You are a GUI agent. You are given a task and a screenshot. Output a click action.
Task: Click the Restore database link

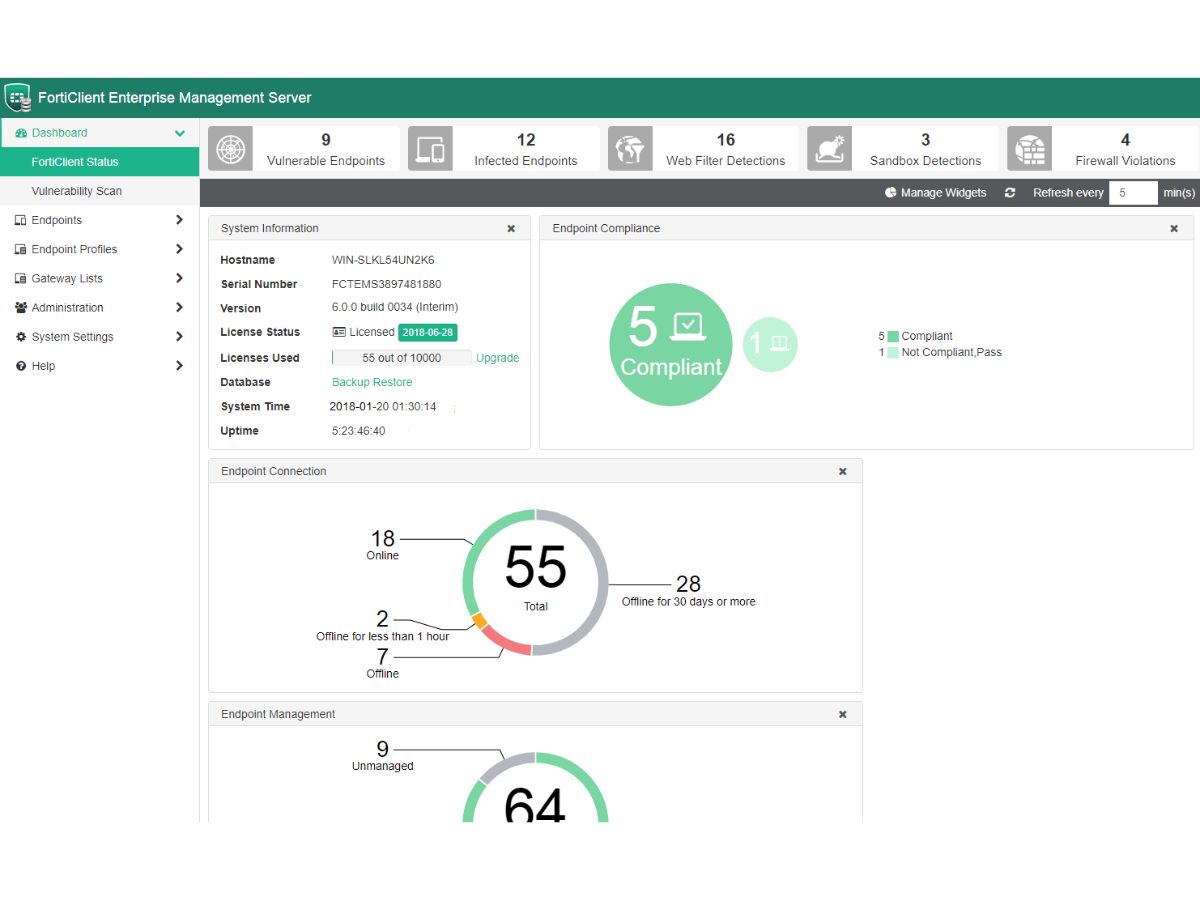tap(393, 382)
